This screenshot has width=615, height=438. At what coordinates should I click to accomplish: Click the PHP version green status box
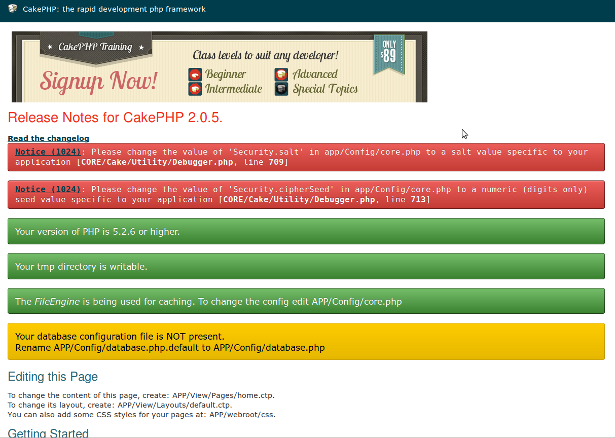click(x=310, y=231)
